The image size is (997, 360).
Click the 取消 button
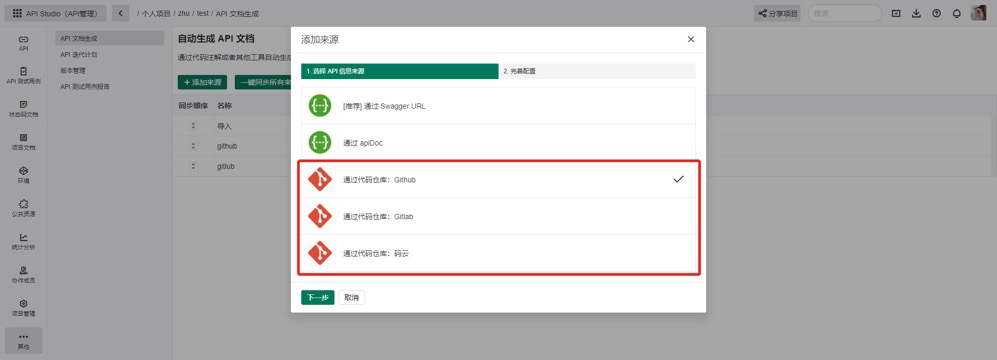point(352,298)
